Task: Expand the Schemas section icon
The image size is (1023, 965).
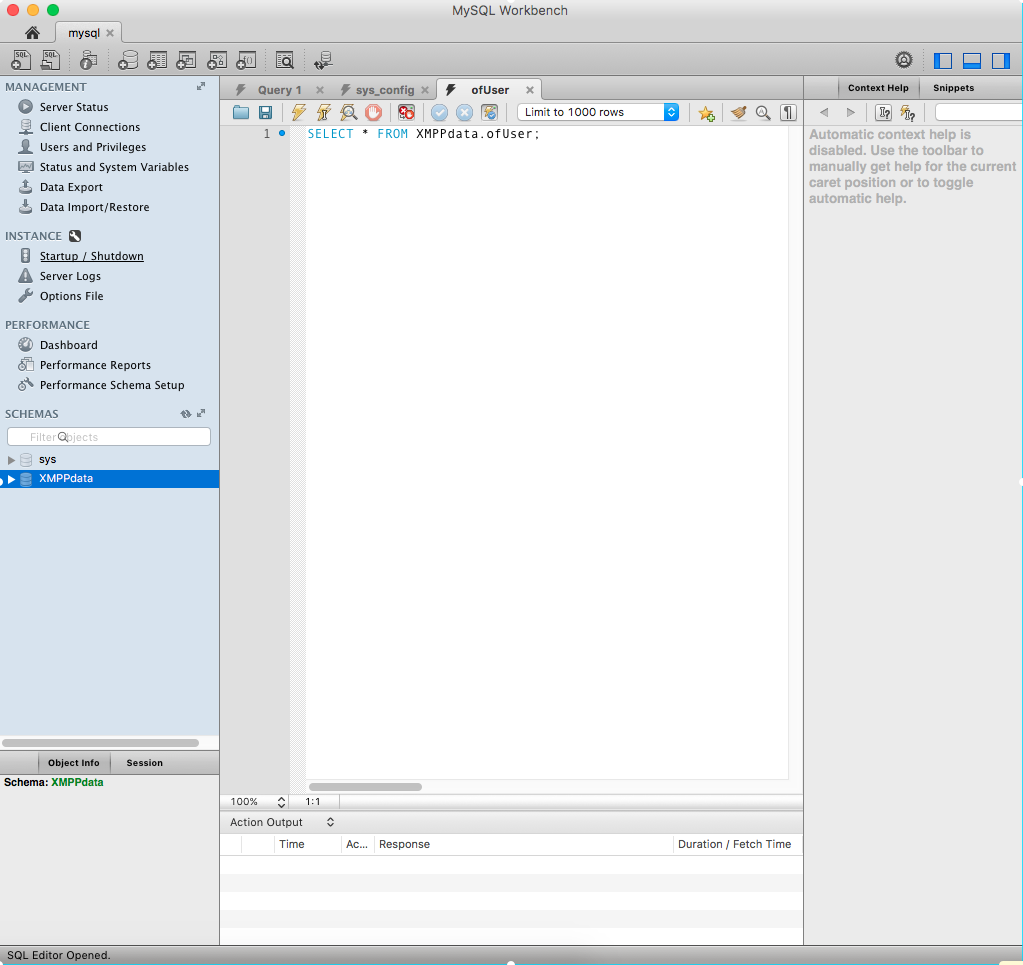Action: pos(201,413)
